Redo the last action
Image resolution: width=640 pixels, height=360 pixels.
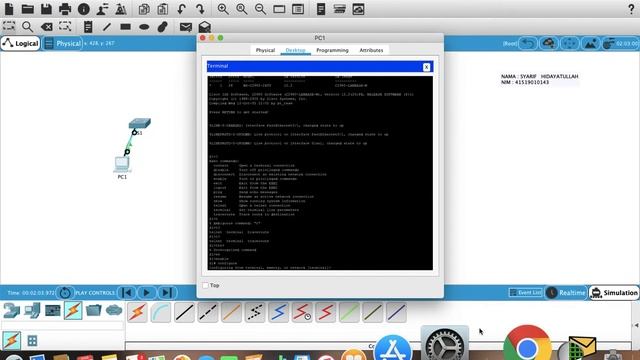click(x=200, y=9)
